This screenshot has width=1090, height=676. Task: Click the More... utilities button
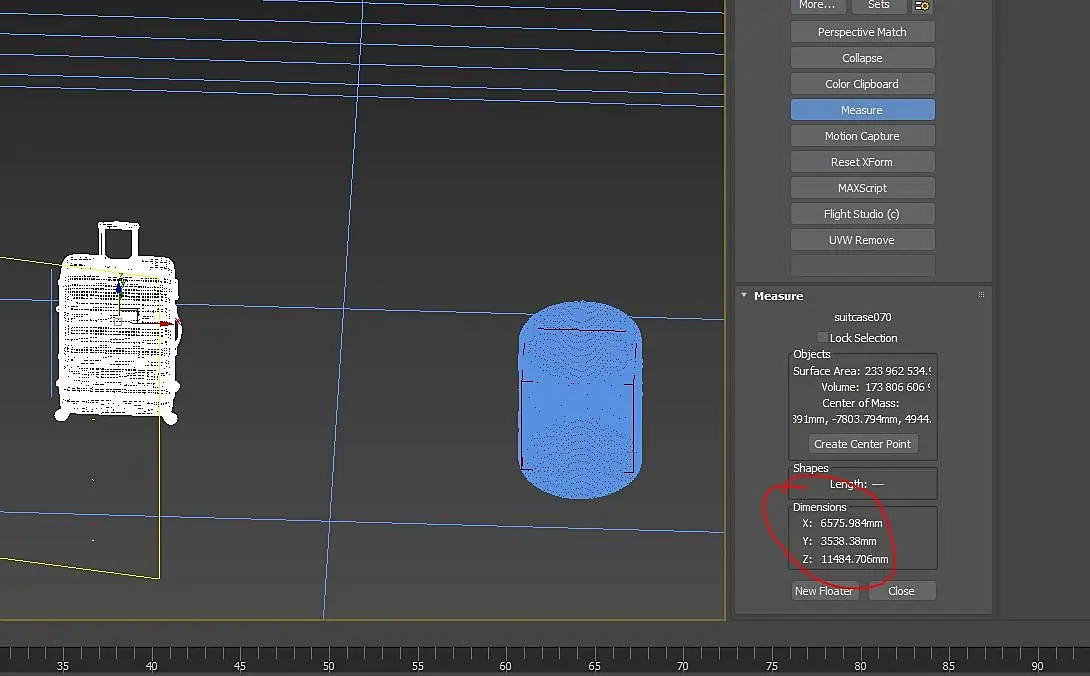click(816, 5)
